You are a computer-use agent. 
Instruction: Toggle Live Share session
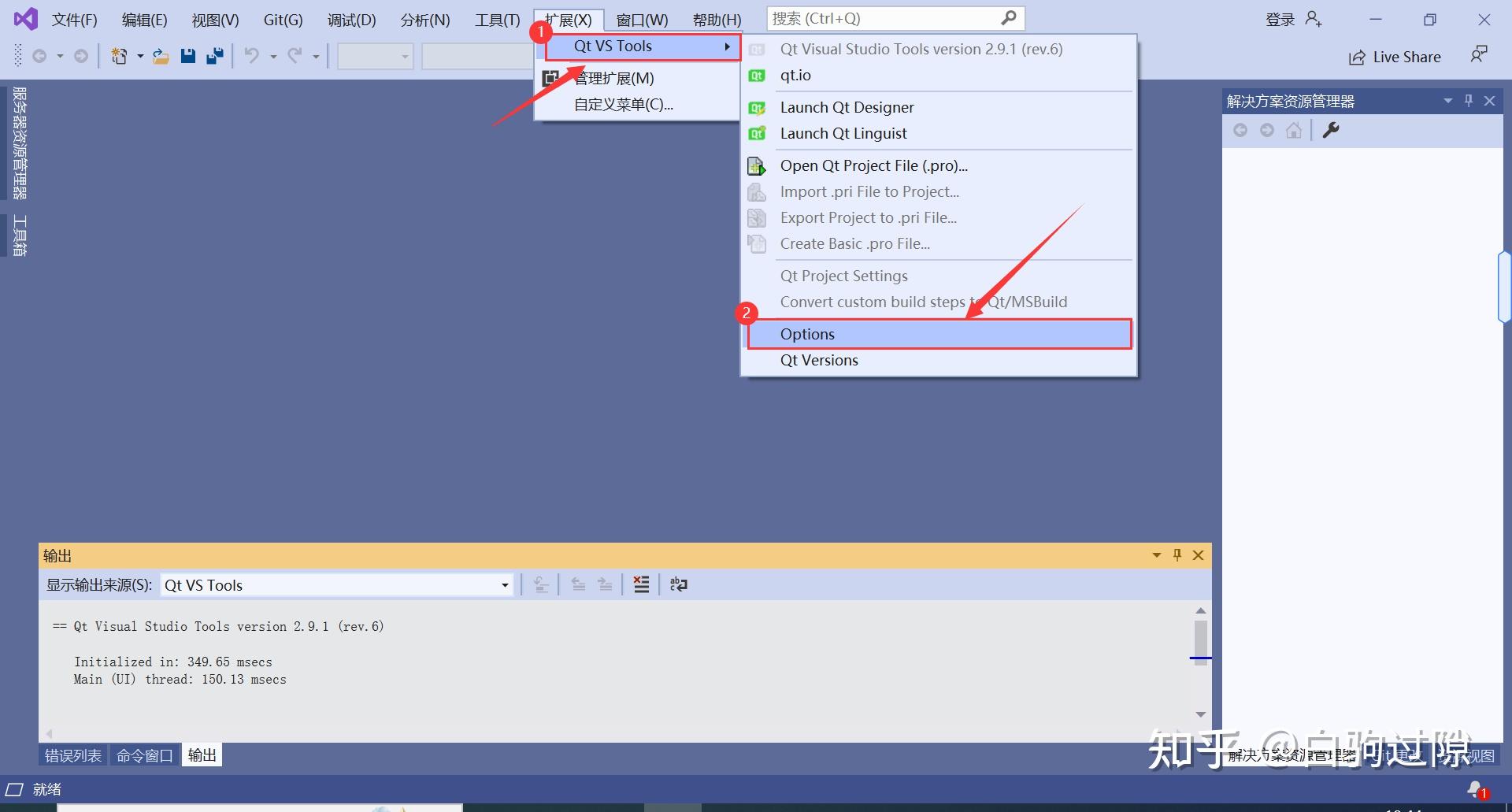pos(1395,56)
